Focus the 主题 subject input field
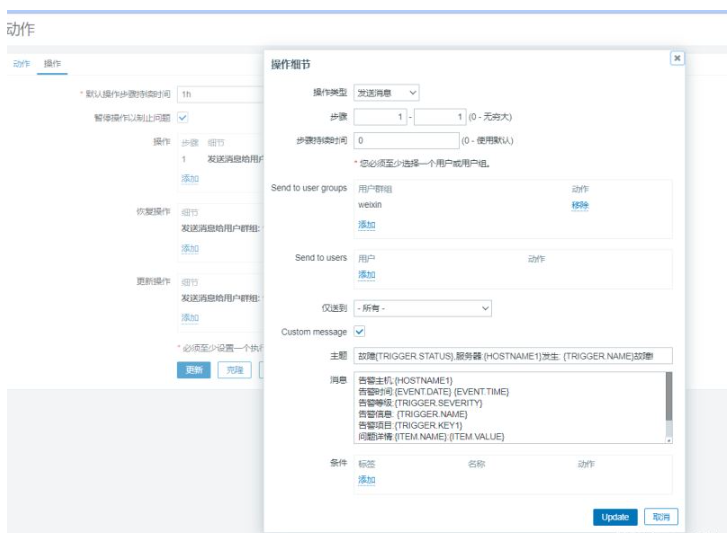This screenshot has width=728, height=533. pyautogui.click(x=513, y=356)
